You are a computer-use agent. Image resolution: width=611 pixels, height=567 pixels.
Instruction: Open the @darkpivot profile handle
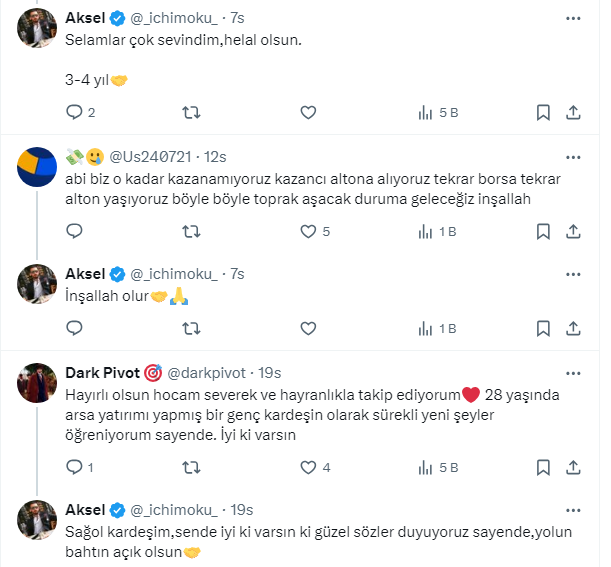(199, 372)
